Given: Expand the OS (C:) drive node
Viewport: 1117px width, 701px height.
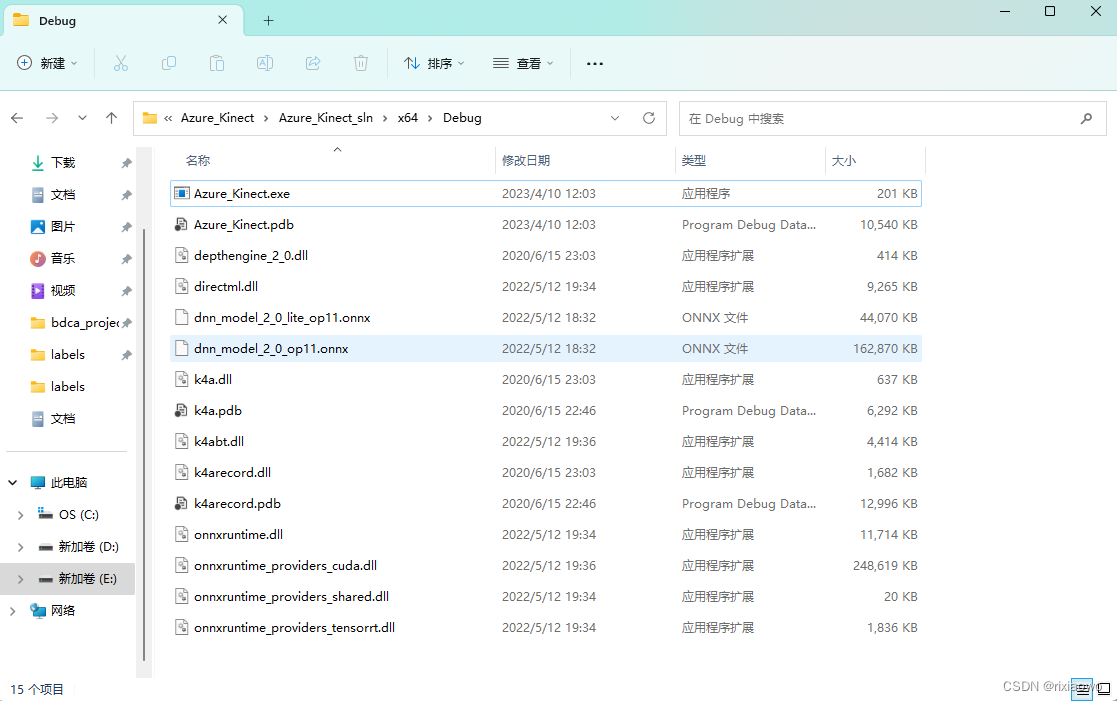Looking at the screenshot, I should [x=21, y=515].
